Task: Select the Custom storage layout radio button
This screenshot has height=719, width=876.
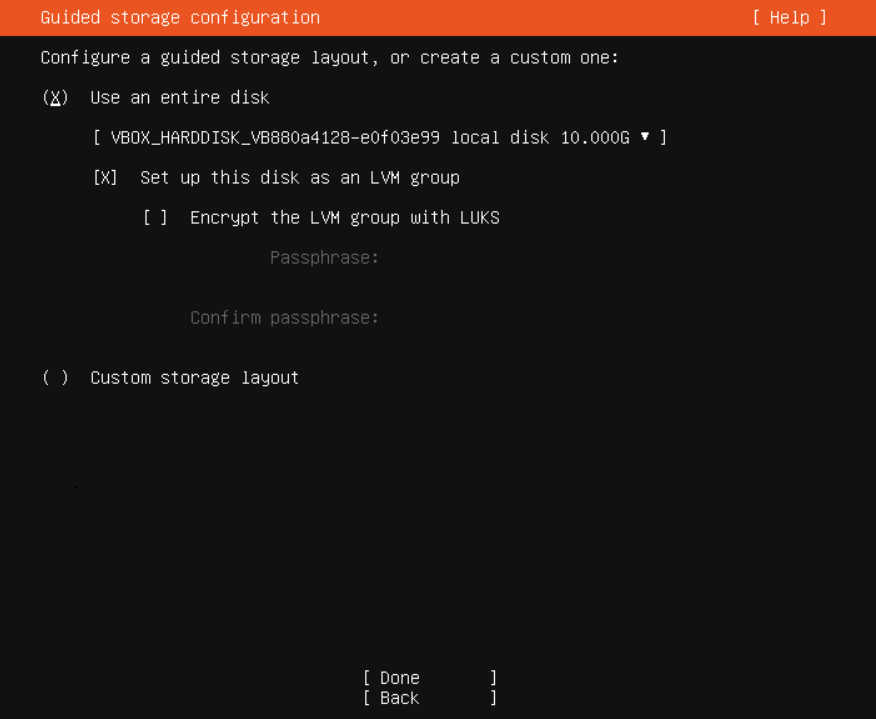Action: click(x=55, y=378)
